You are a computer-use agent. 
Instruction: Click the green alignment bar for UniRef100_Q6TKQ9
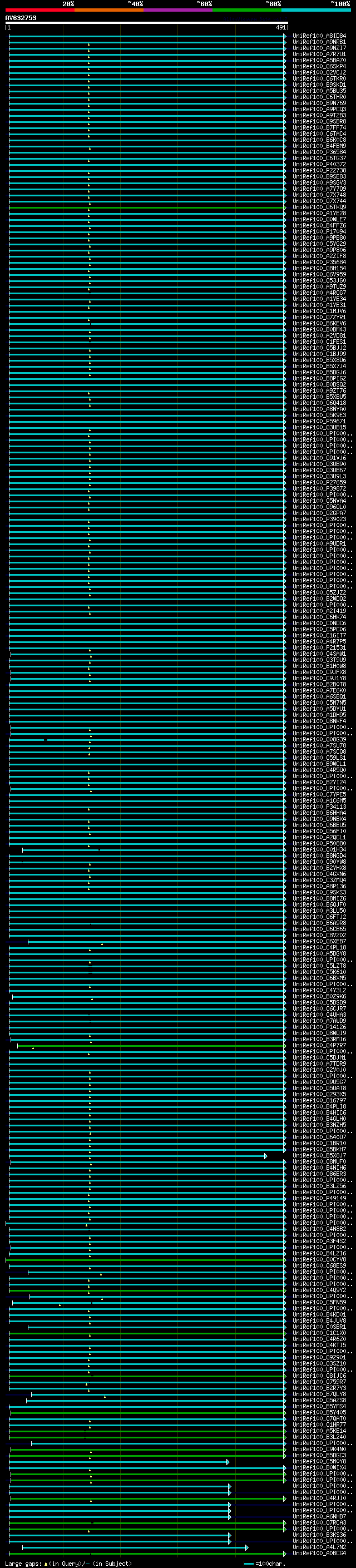pos(147,207)
